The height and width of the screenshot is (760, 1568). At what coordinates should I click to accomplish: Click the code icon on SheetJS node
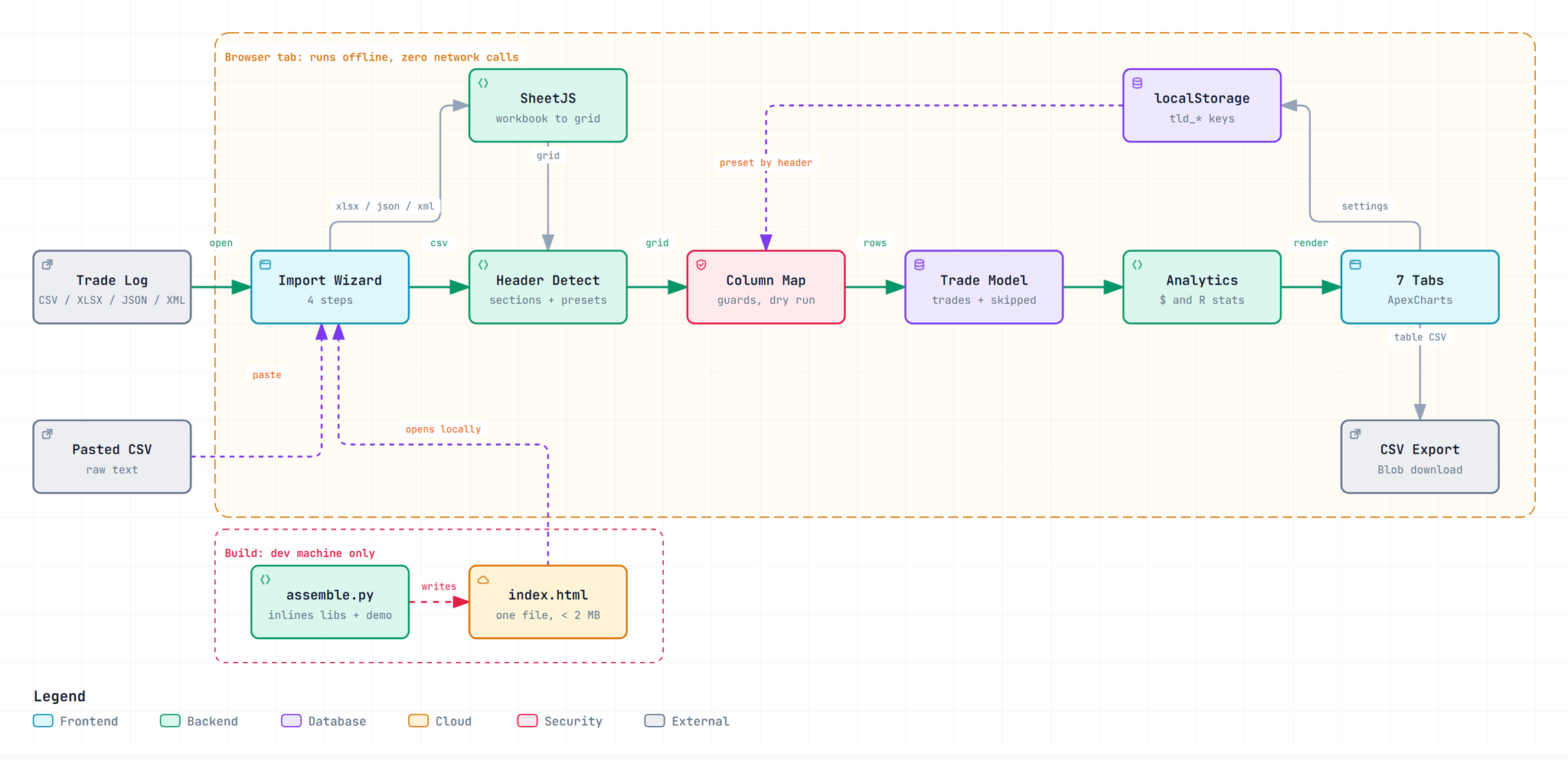coord(483,83)
